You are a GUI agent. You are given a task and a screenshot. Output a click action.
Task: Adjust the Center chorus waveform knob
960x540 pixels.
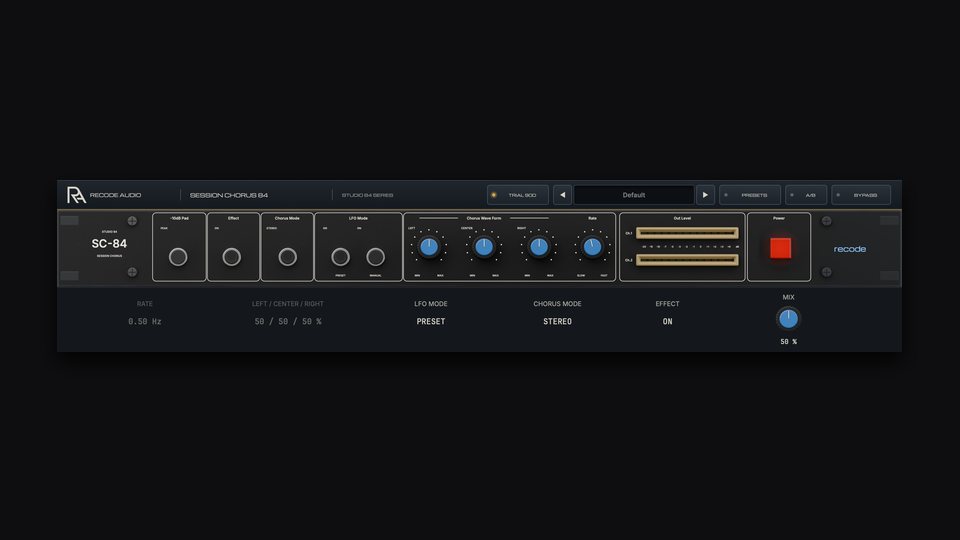pos(484,247)
